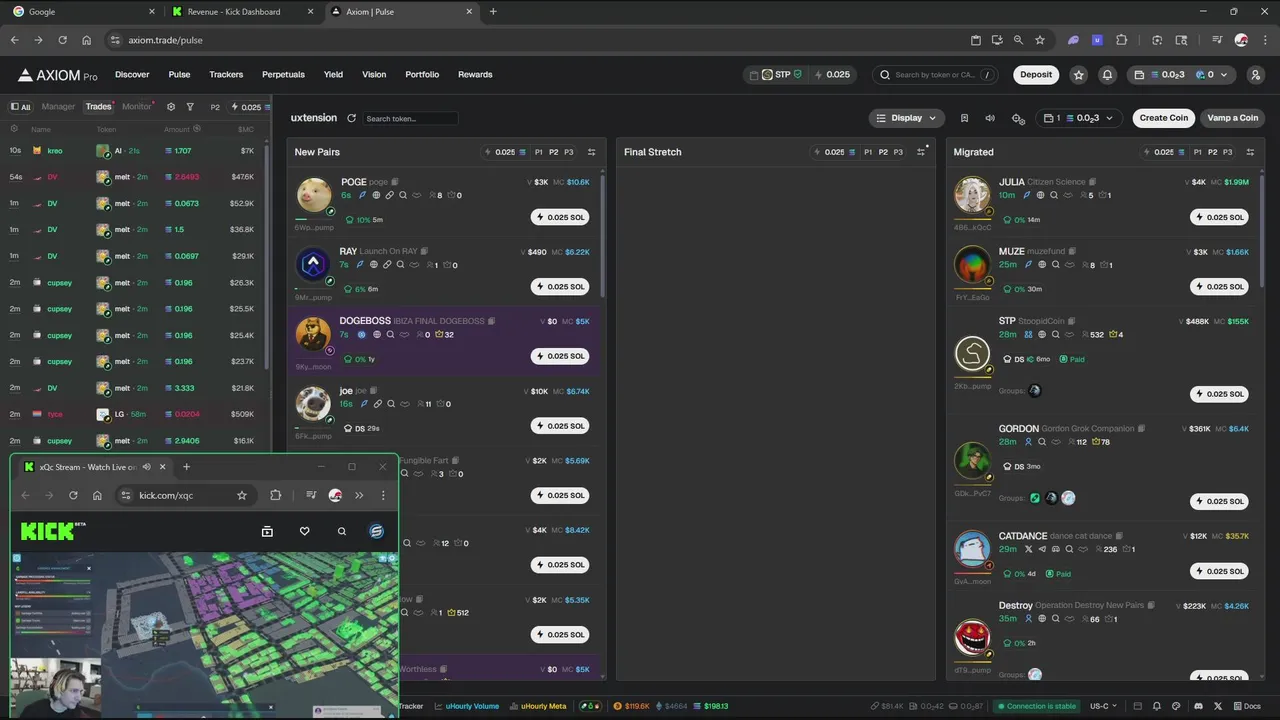Click the POGE bonding progress bar
The height and width of the screenshot is (720, 1280).
pyautogui.click(x=314, y=219)
